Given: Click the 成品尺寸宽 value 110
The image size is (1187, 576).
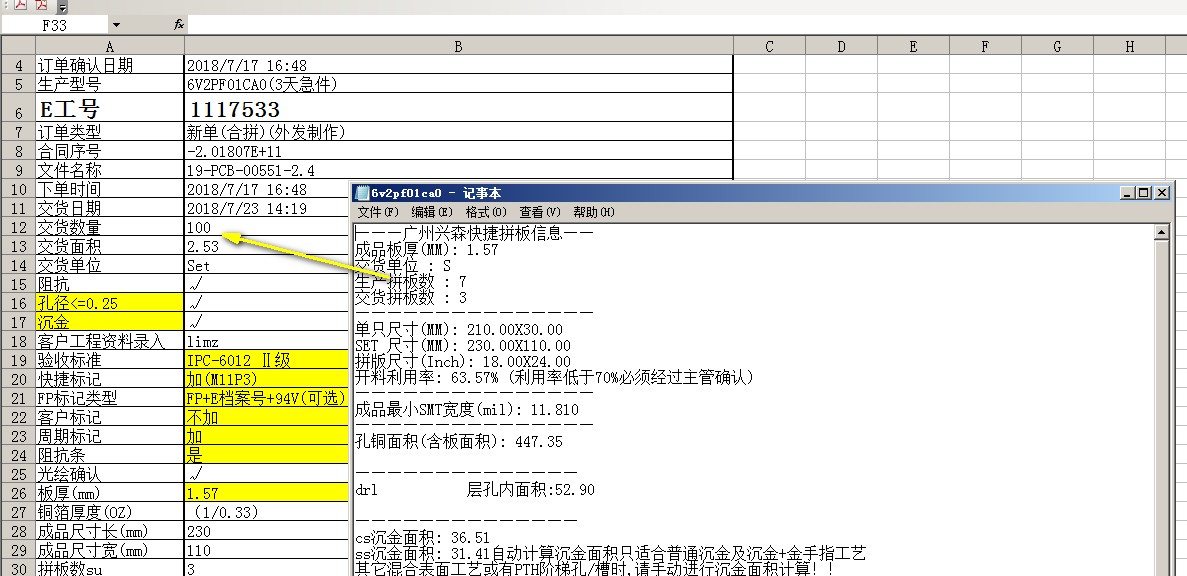Looking at the screenshot, I should click(x=266, y=550).
